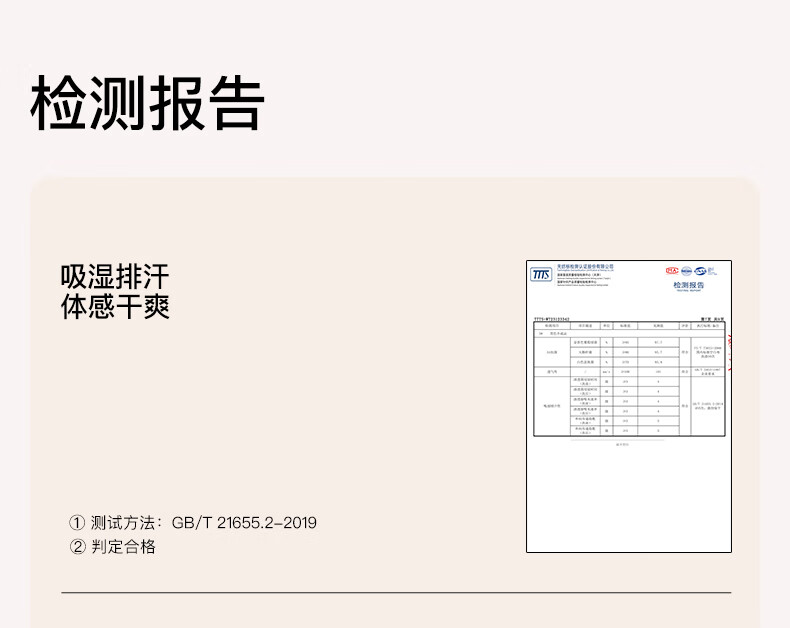Click the GB/T 21655.2-2019 test method text
The height and width of the screenshot is (628, 790).
pyautogui.click(x=244, y=523)
